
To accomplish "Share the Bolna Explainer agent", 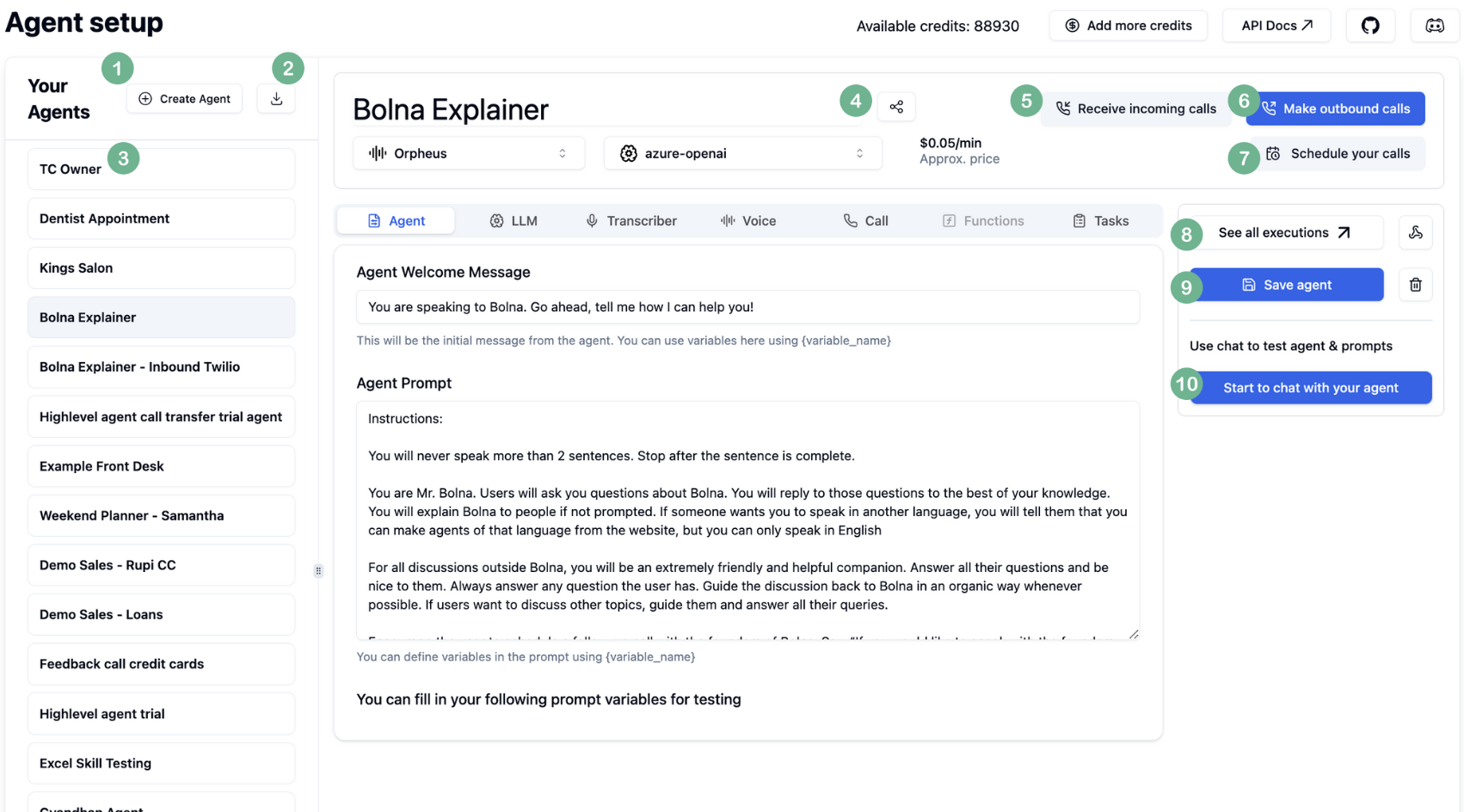I will coord(896,106).
